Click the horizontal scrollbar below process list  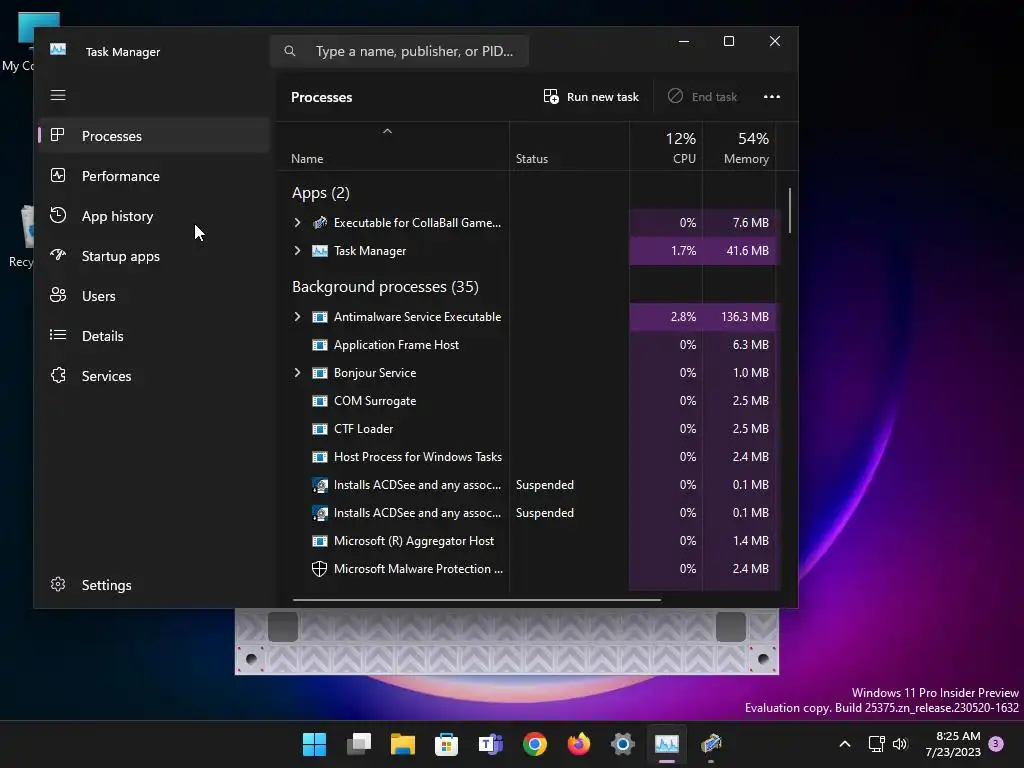pyautogui.click(x=477, y=600)
